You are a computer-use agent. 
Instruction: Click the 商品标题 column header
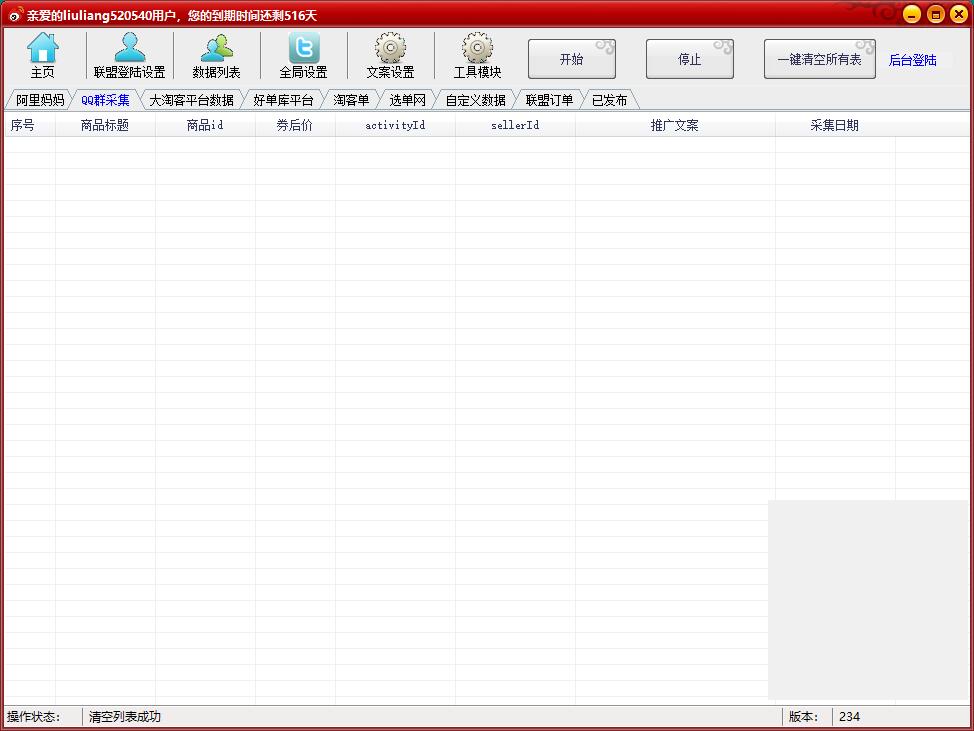pyautogui.click(x=105, y=126)
